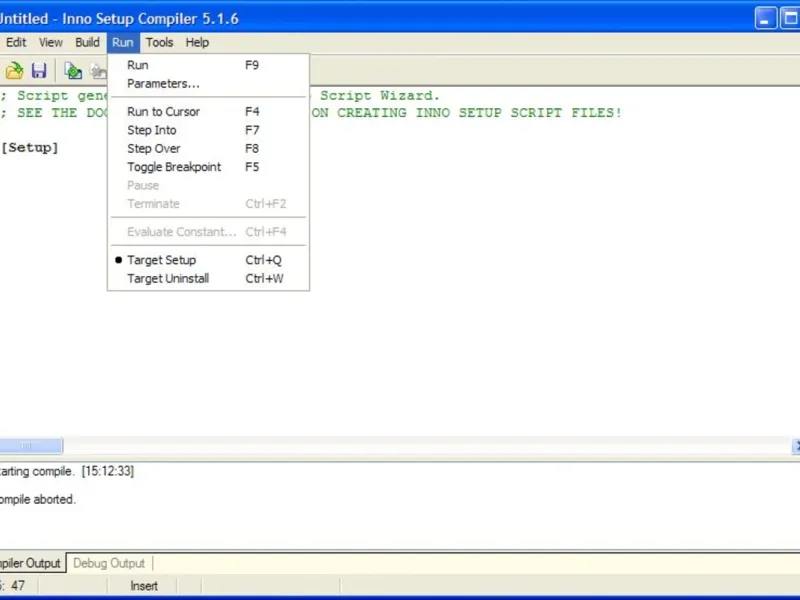
Task: Collapse the open Run menu
Action: [123, 42]
